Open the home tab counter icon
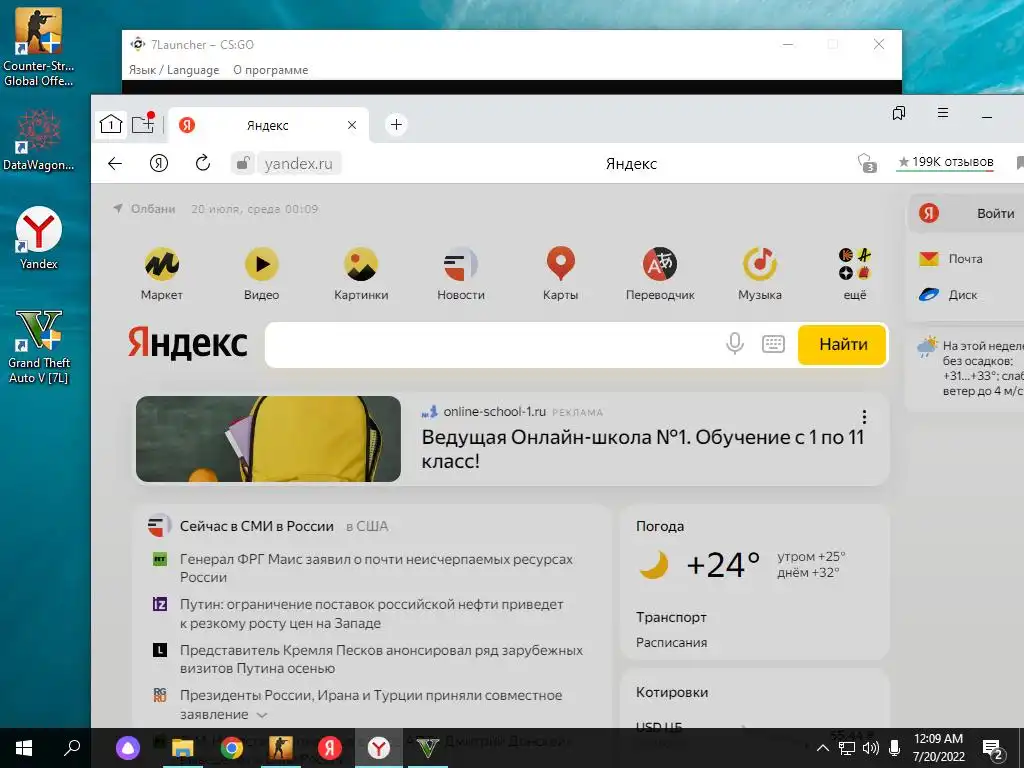Screen dimensions: 1024x768 coord(111,124)
